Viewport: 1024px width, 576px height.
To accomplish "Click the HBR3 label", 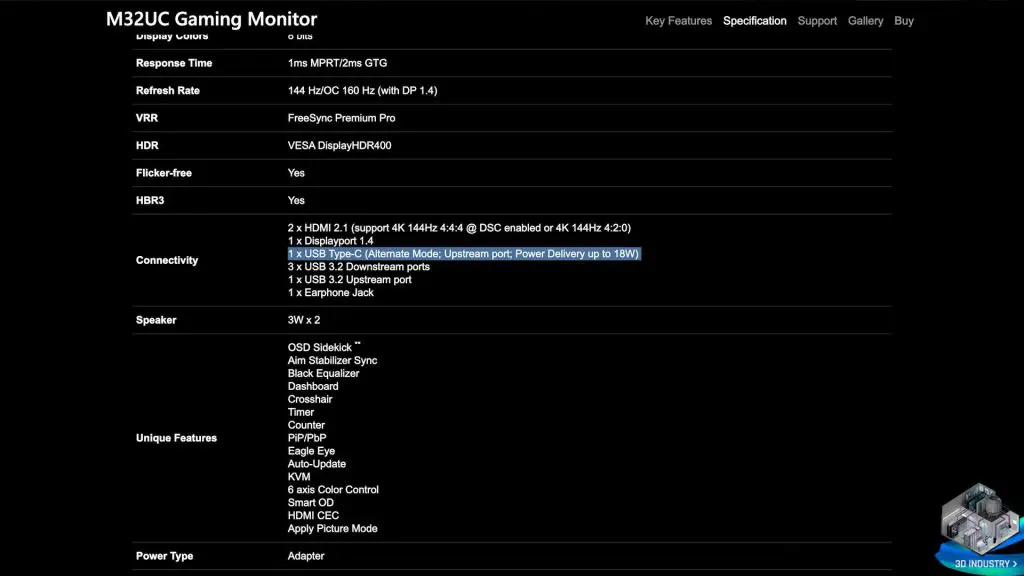I will (150, 200).
